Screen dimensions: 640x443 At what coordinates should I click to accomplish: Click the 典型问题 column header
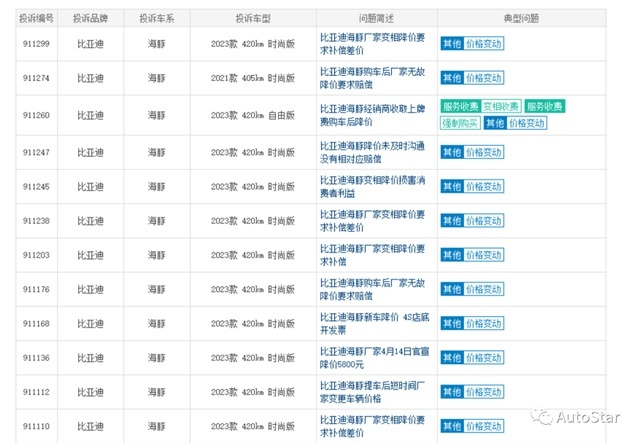(x=522, y=18)
